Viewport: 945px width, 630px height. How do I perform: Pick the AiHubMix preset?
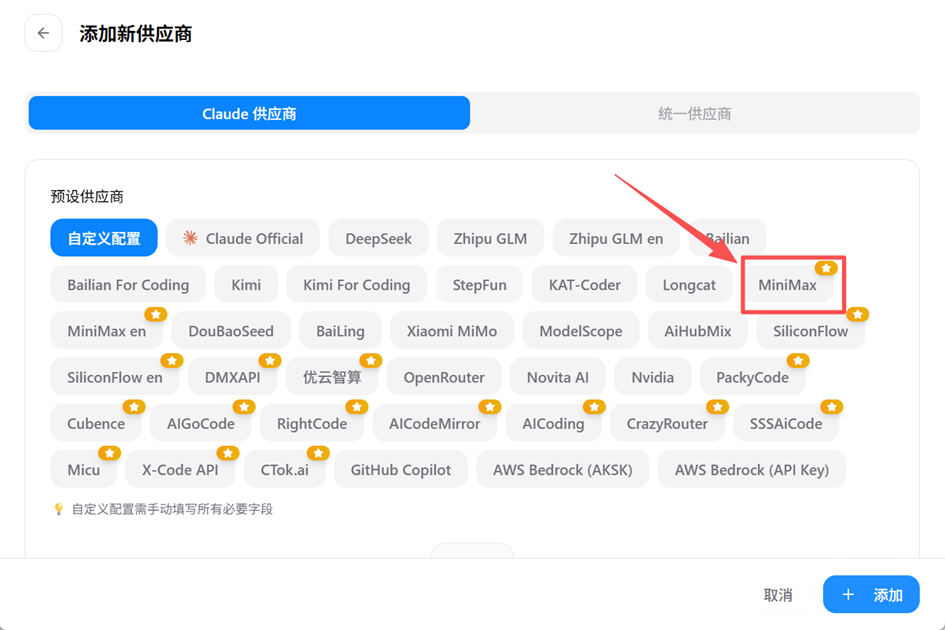pyautogui.click(x=697, y=331)
